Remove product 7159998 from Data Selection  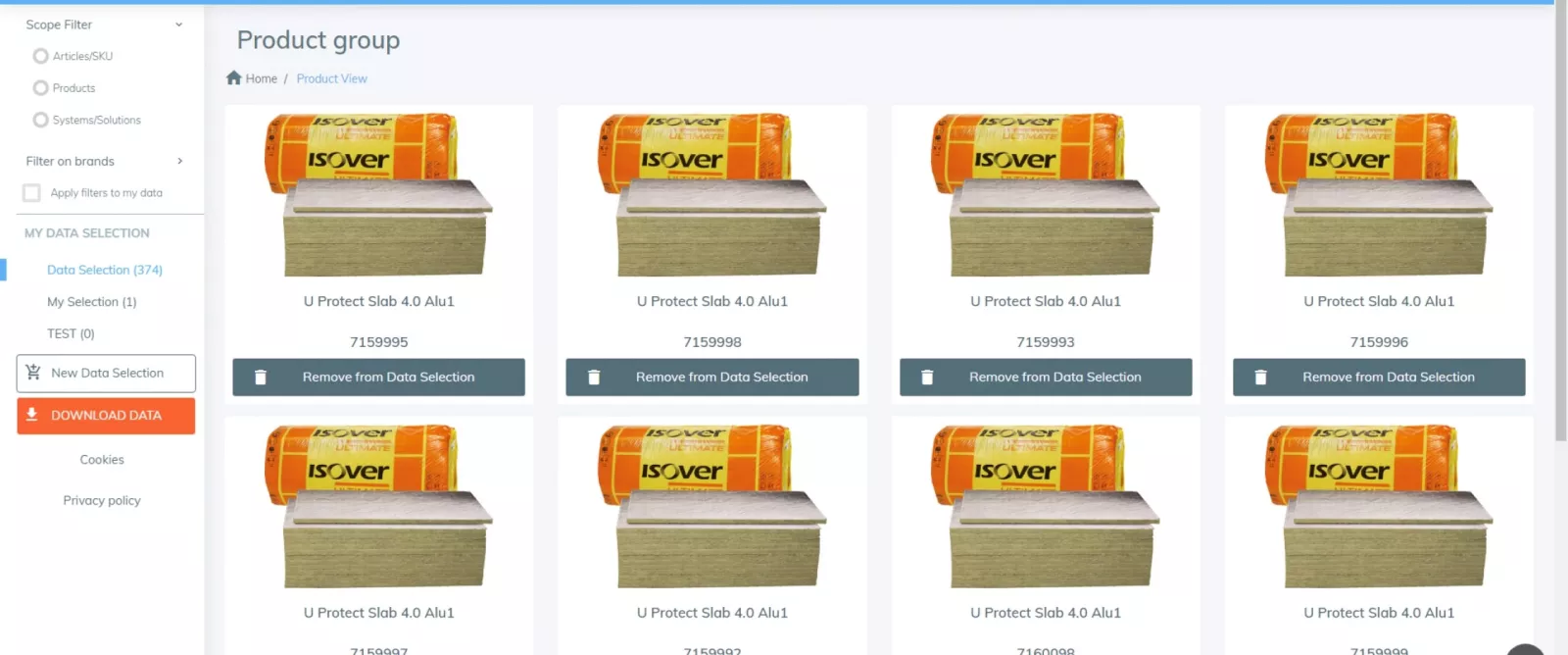712,378
